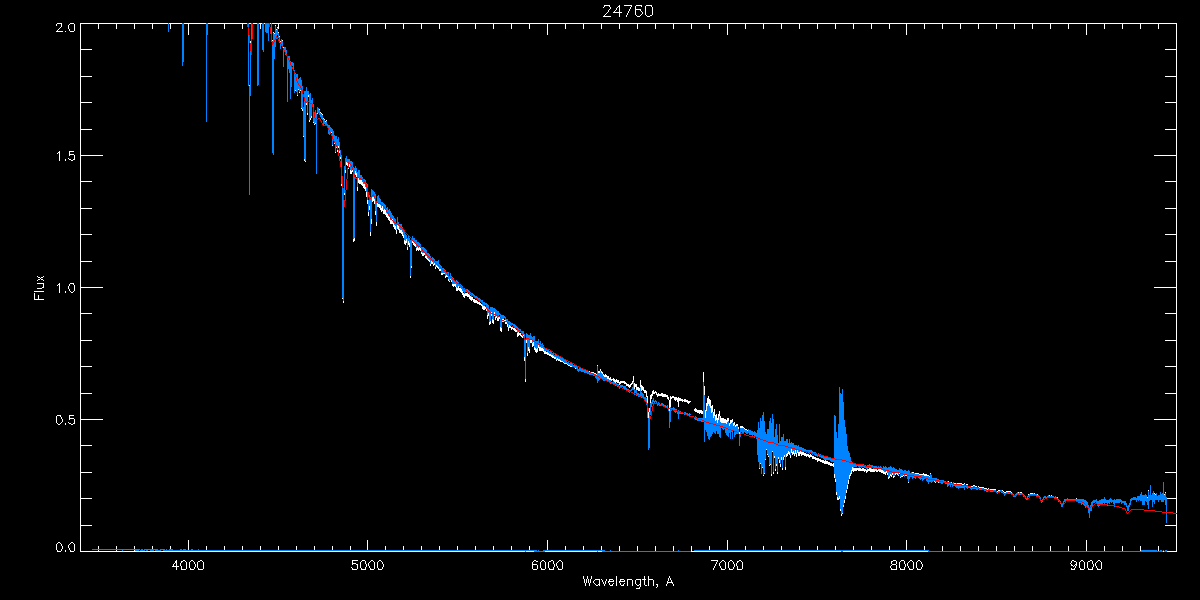
Task: Click the blue noisy band near 7200 Å
Action: (770, 443)
